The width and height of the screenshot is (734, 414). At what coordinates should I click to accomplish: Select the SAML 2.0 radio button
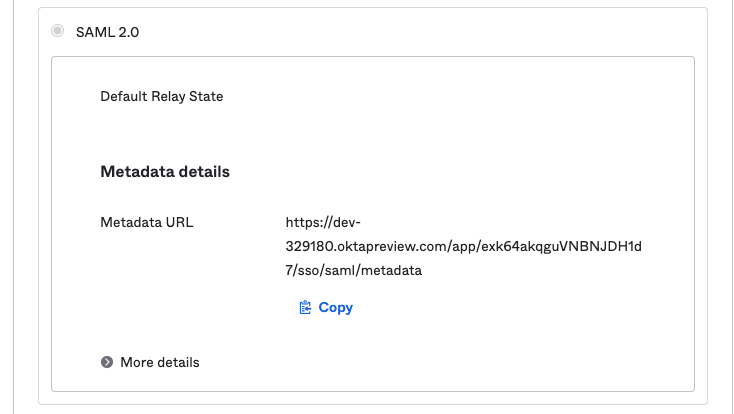coord(58,31)
